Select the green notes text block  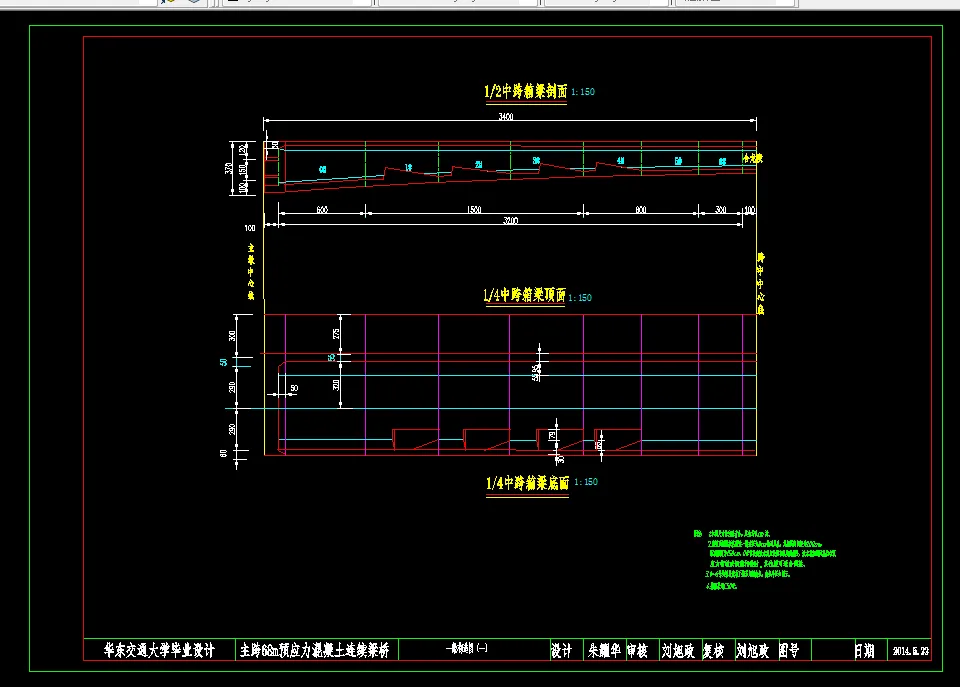click(x=765, y=560)
